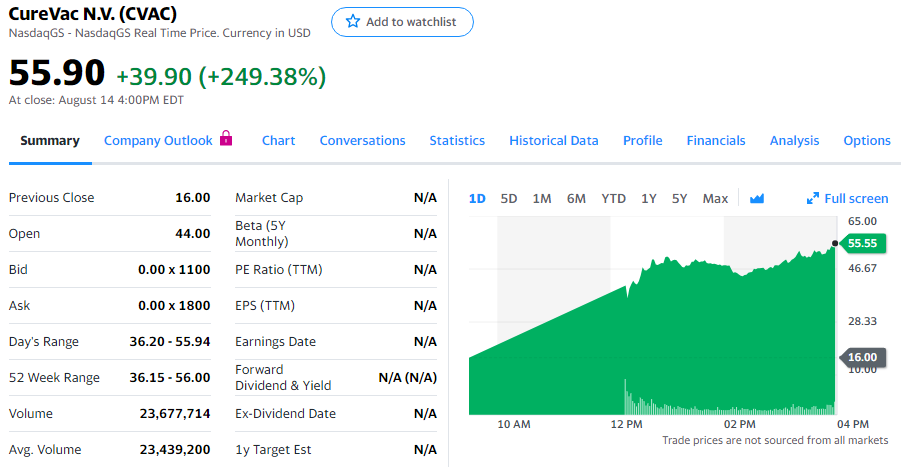901x467 pixels.
Task: Select the 1D chart range
Action: pyautogui.click(x=477, y=199)
